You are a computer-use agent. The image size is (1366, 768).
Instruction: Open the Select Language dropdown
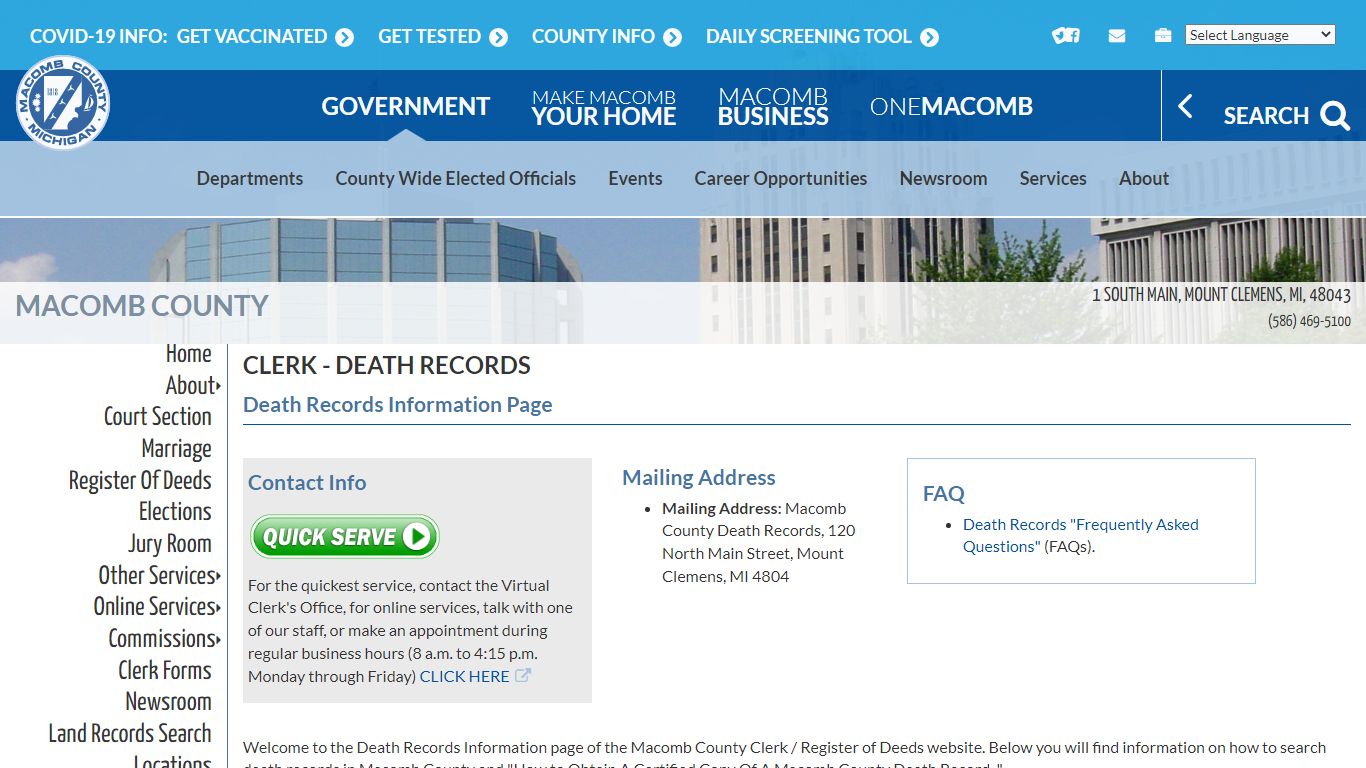point(1260,35)
